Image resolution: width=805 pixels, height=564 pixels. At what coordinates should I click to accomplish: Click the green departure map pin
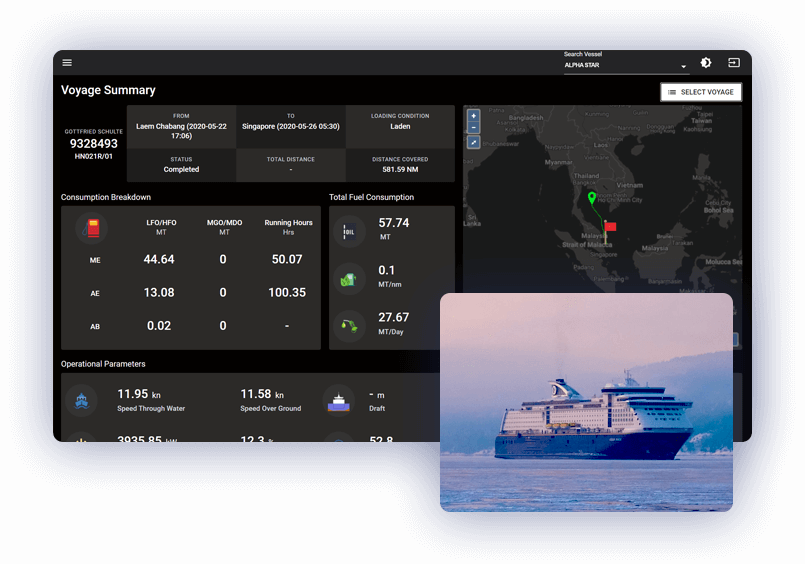tap(592, 197)
